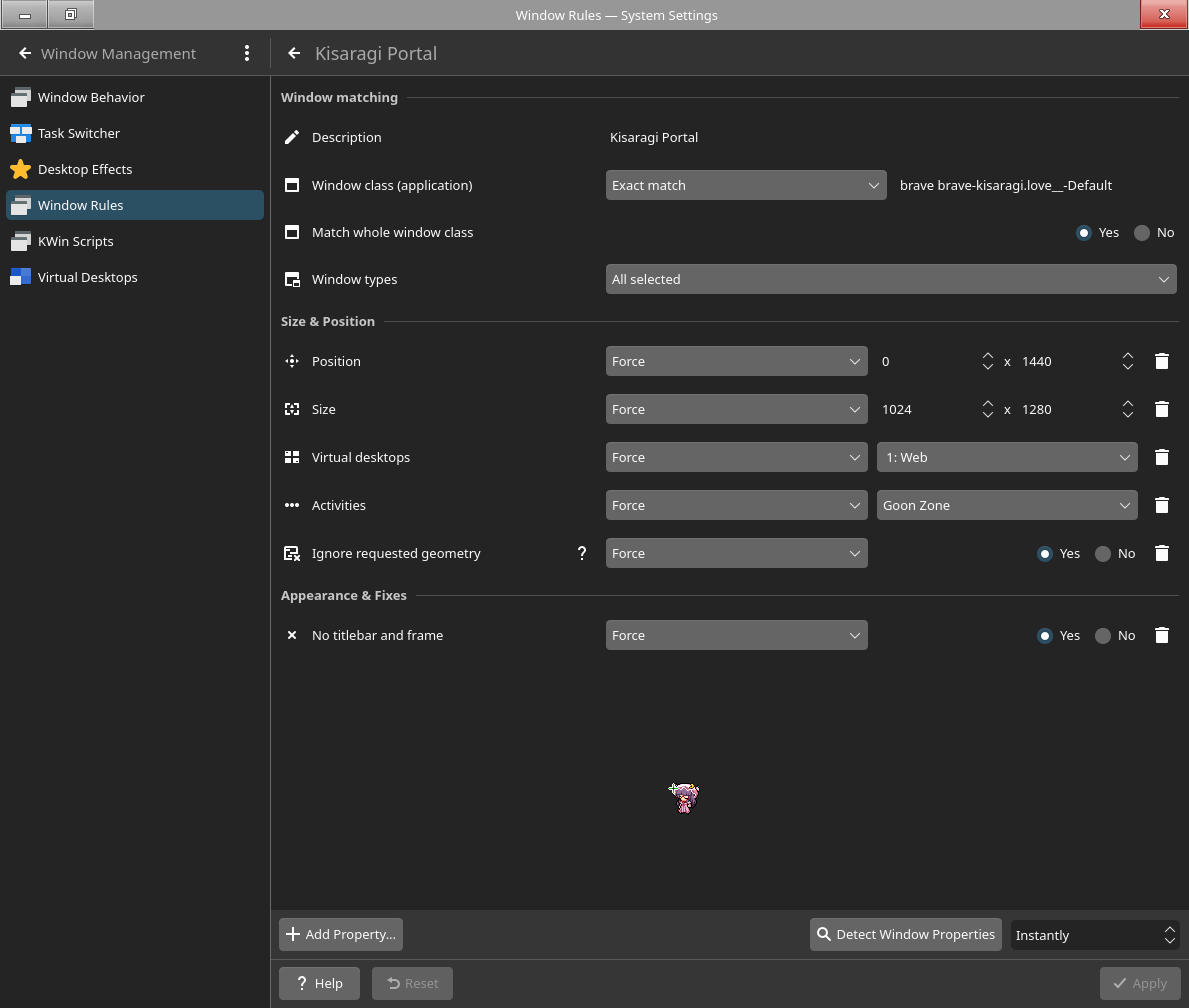Click the Size height 1280 field
The height and width of the screenshot is (1008, 1189).
coord(1068,410)
